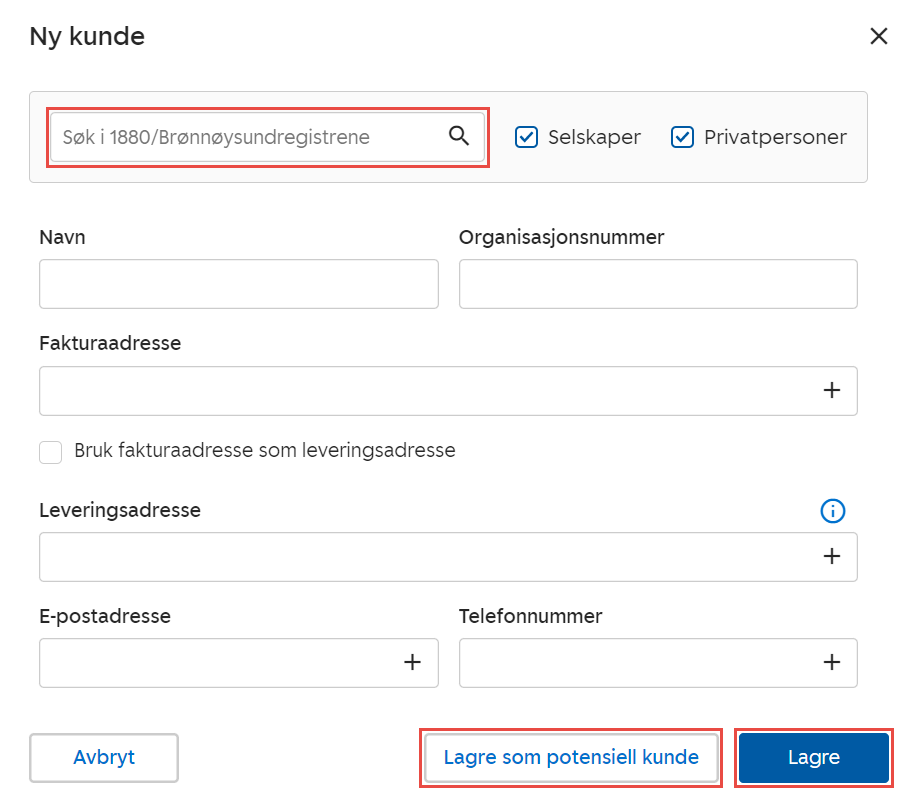
Task: Uncheck the Privatpersoner checkbox
Action: (683, 137)
